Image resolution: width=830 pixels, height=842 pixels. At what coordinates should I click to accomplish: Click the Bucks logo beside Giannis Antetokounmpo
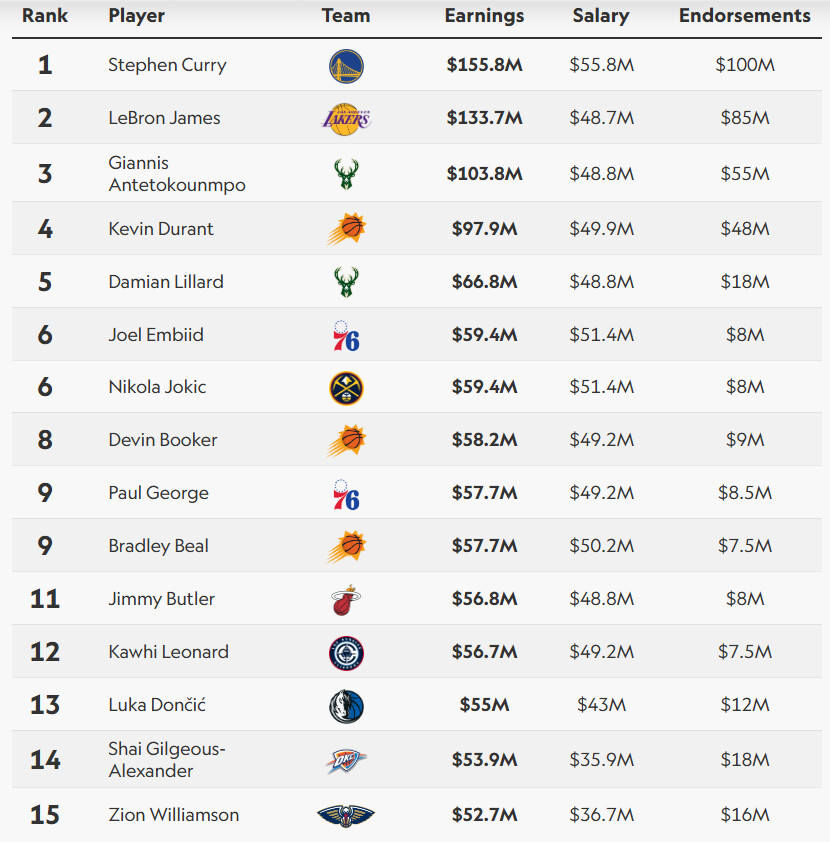pos(346,174)
